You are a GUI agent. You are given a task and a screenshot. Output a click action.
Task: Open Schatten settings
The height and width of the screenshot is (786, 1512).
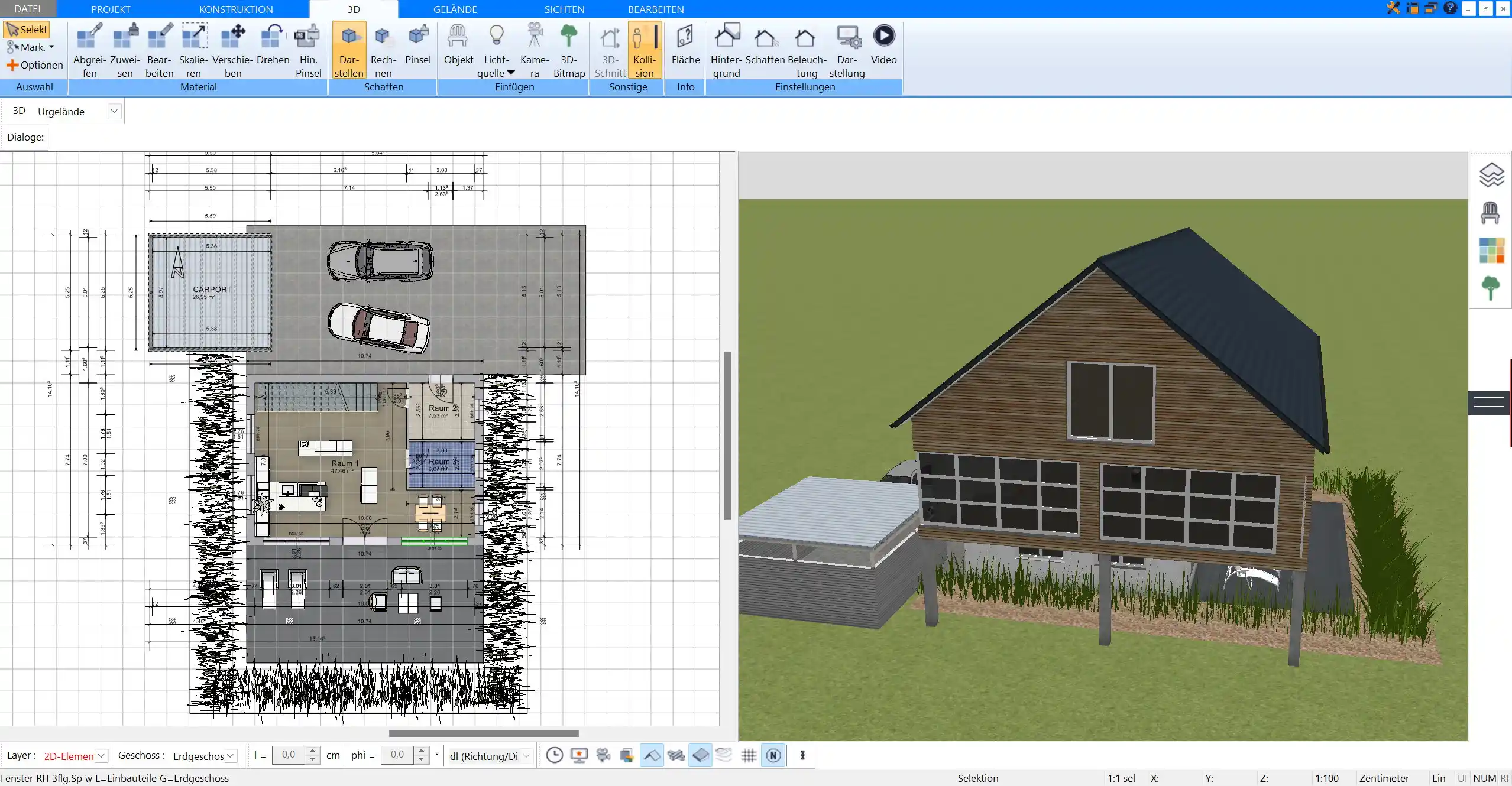(765, 44)
